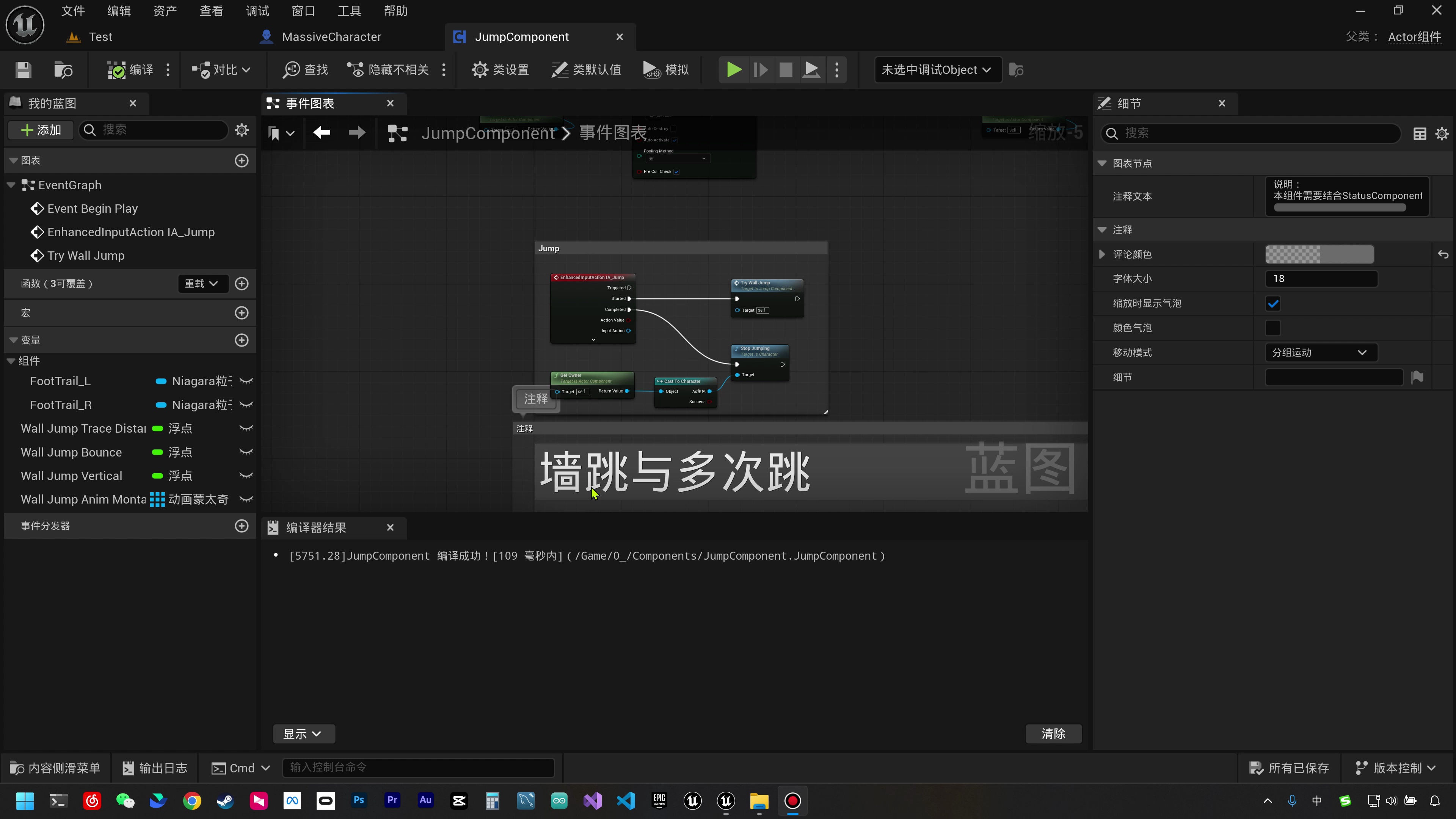Toggle visibility of Wall Jump Trace Distance

pos(246,429)
